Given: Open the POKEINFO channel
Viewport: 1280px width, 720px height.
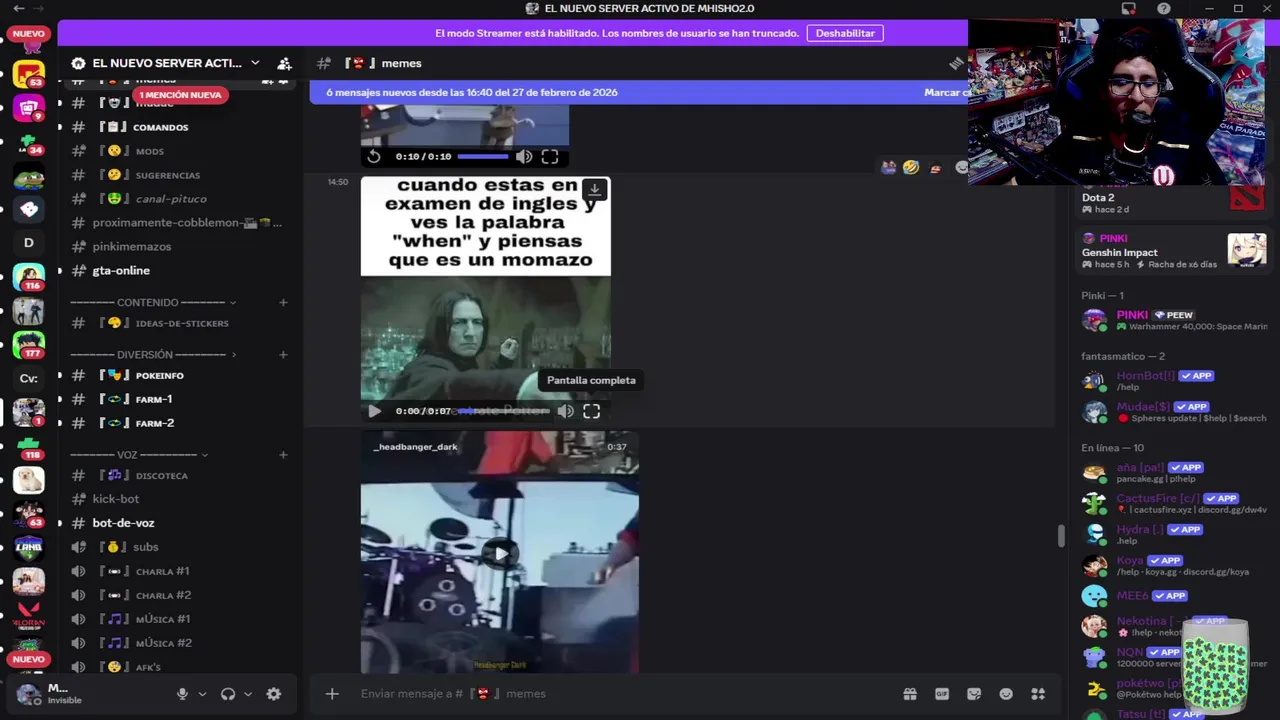Looking at the screenshot, I should tap(180, 375).
